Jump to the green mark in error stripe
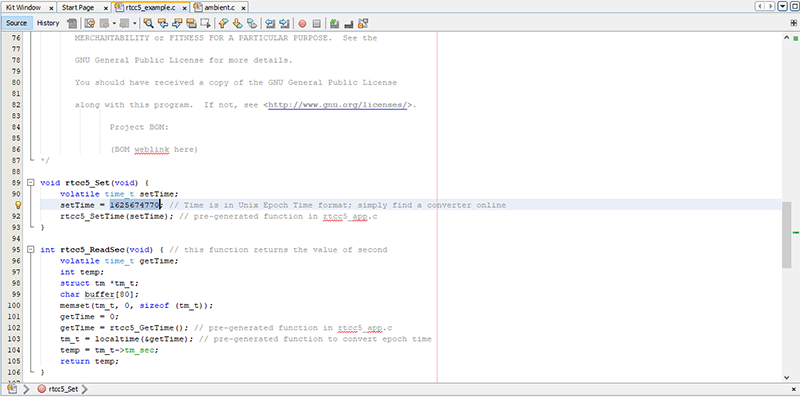 [x=795, y=232]
